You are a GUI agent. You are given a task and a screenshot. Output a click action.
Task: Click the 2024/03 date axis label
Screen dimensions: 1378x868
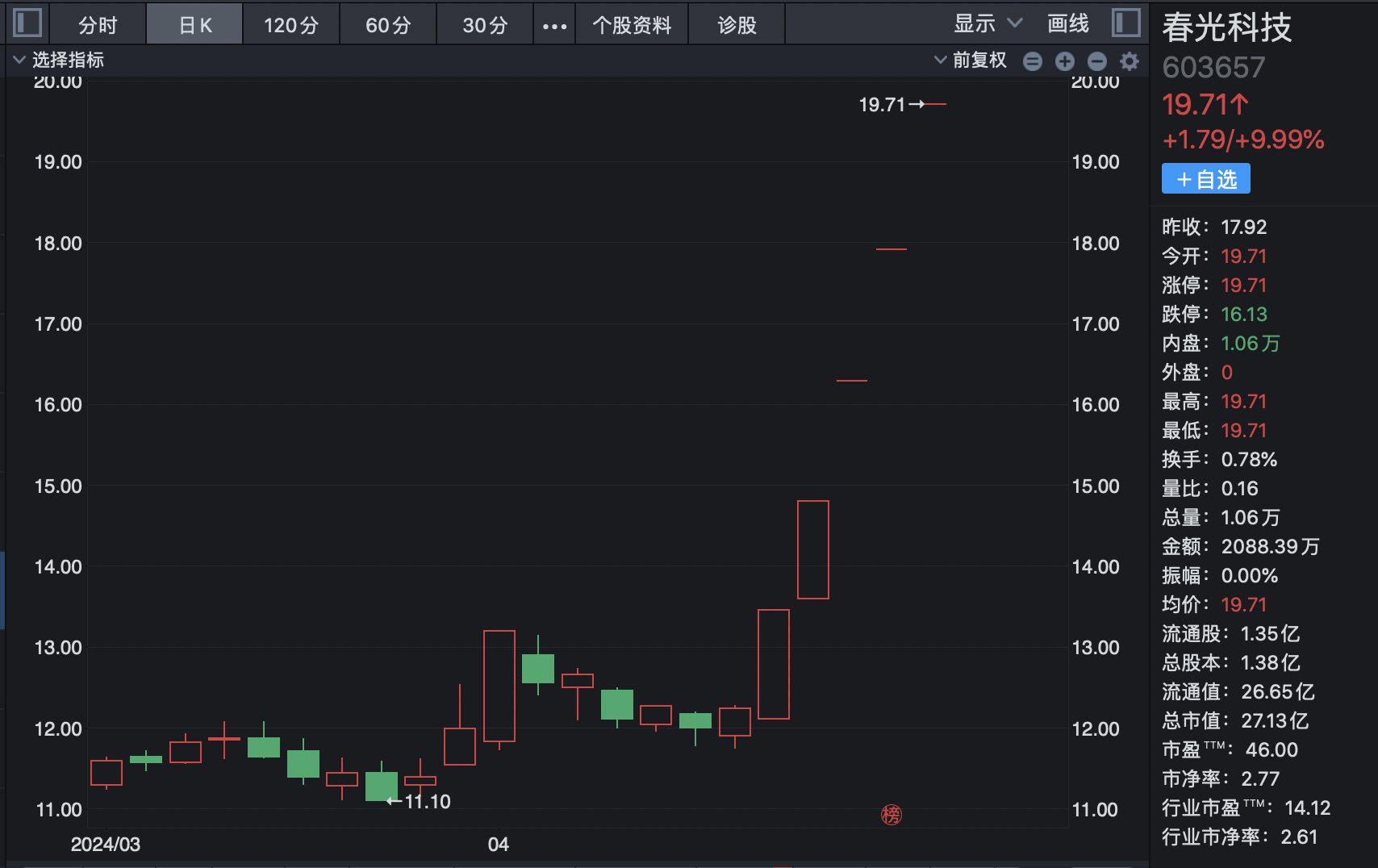pyautogui.click(x=106, y=845)
